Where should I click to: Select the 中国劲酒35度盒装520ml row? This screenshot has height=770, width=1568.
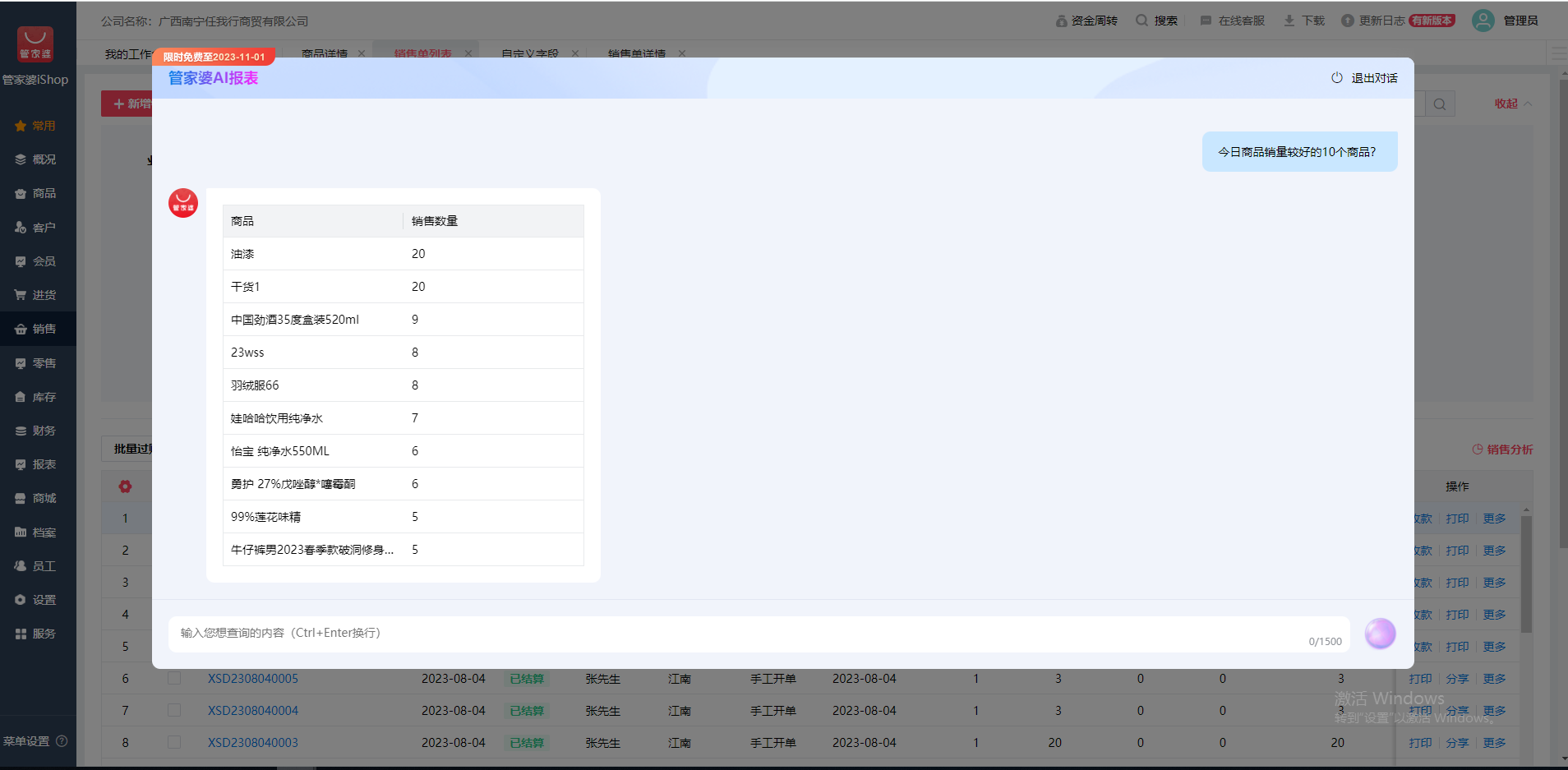404,320
